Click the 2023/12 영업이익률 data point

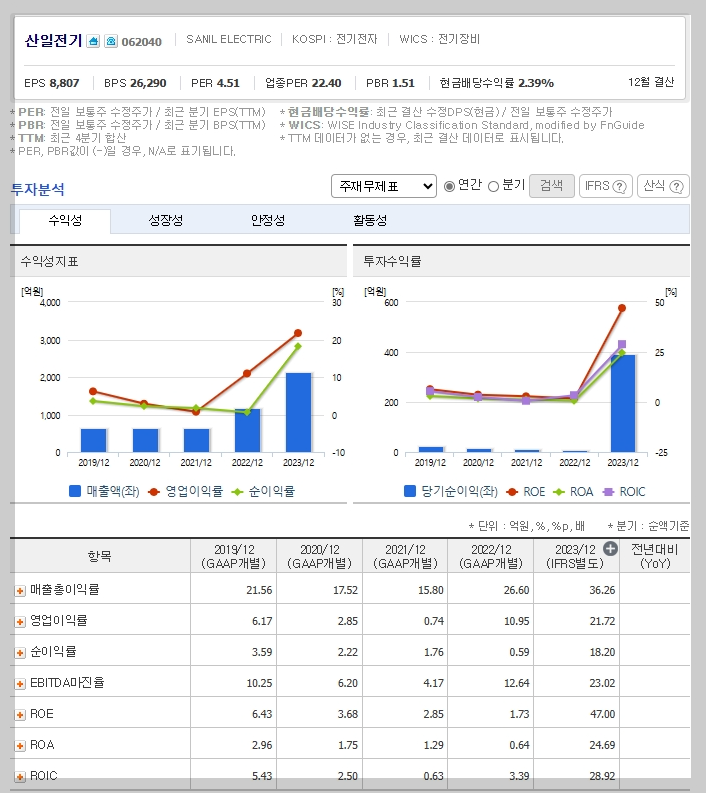298,333
